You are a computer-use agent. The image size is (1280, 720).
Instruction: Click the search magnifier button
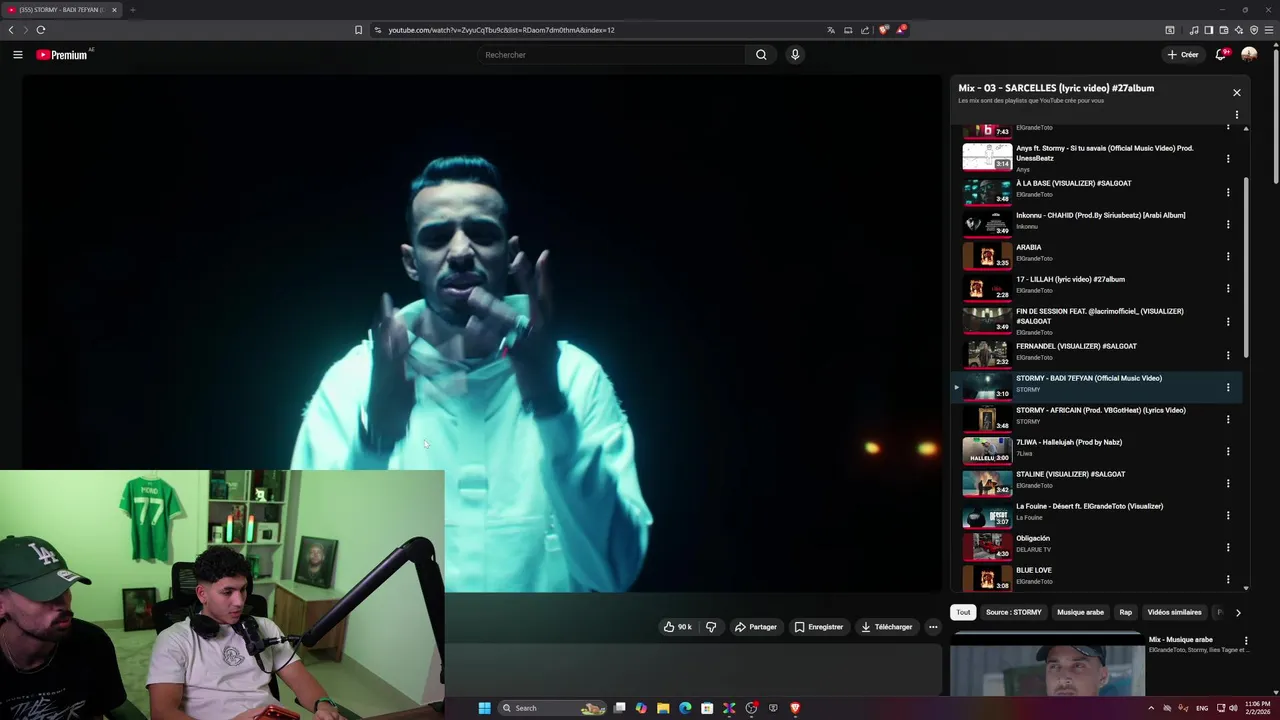tap(761, 55)
